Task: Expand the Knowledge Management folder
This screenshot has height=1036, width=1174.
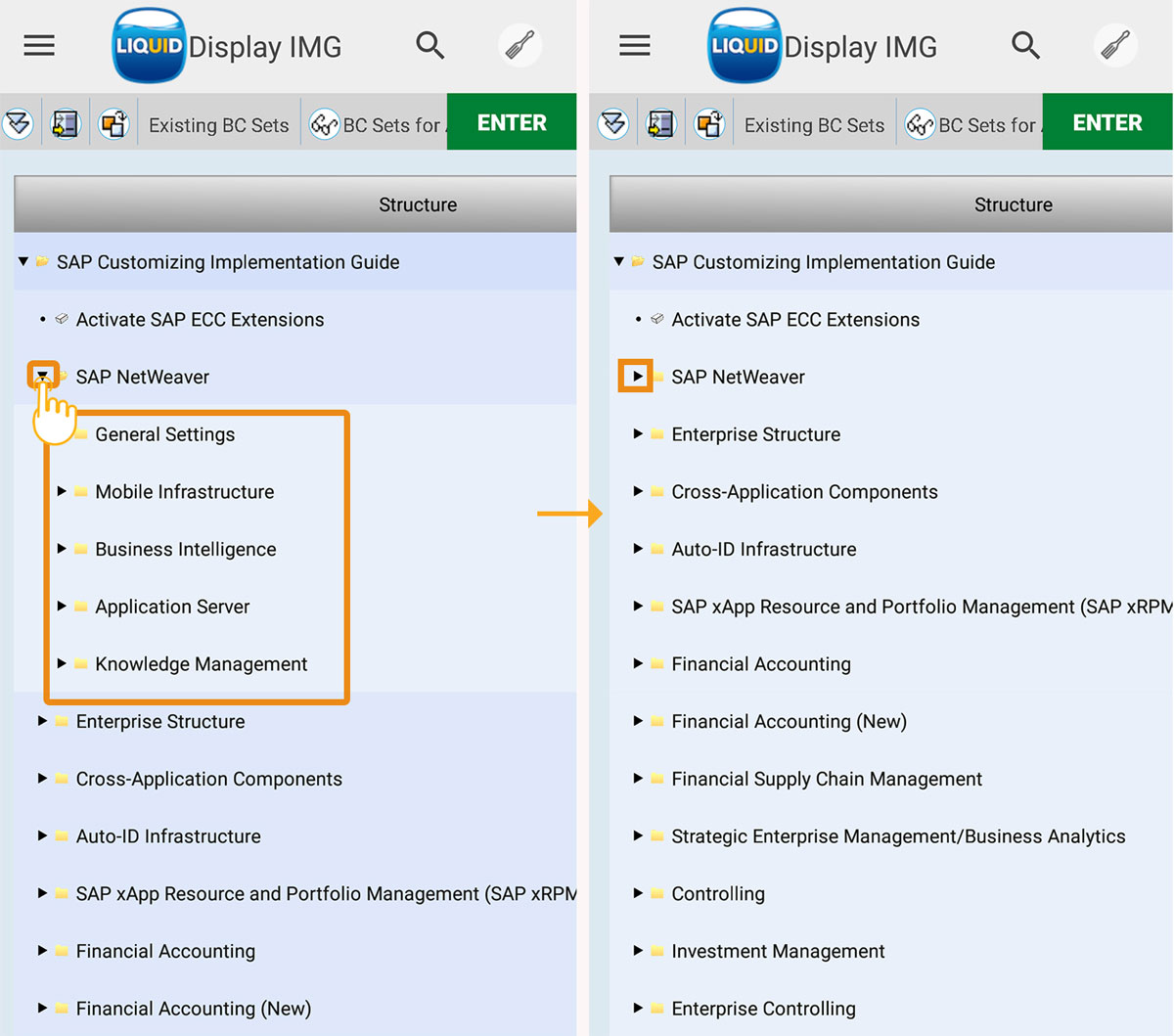Action: point(62,663)
